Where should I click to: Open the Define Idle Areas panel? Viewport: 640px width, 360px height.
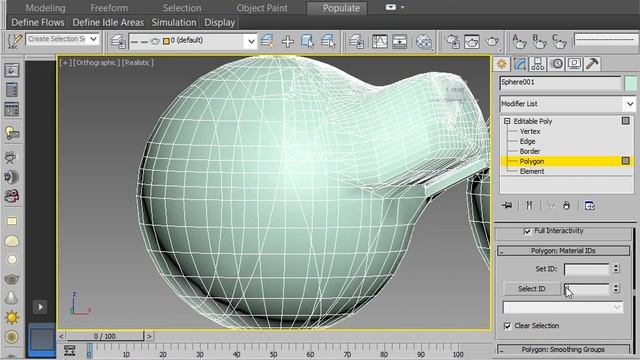108,22
